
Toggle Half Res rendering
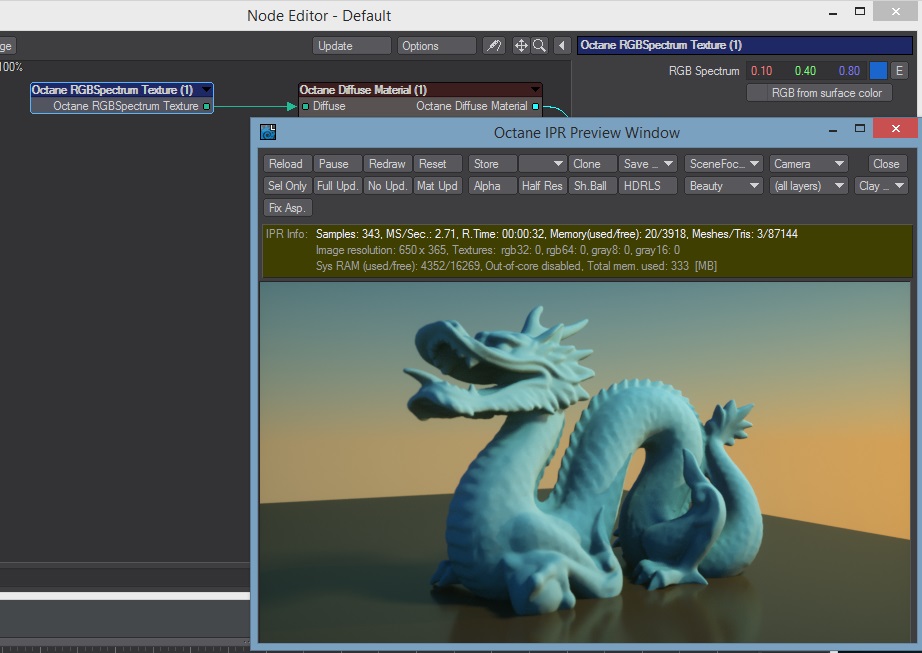[x=543, y=186]
